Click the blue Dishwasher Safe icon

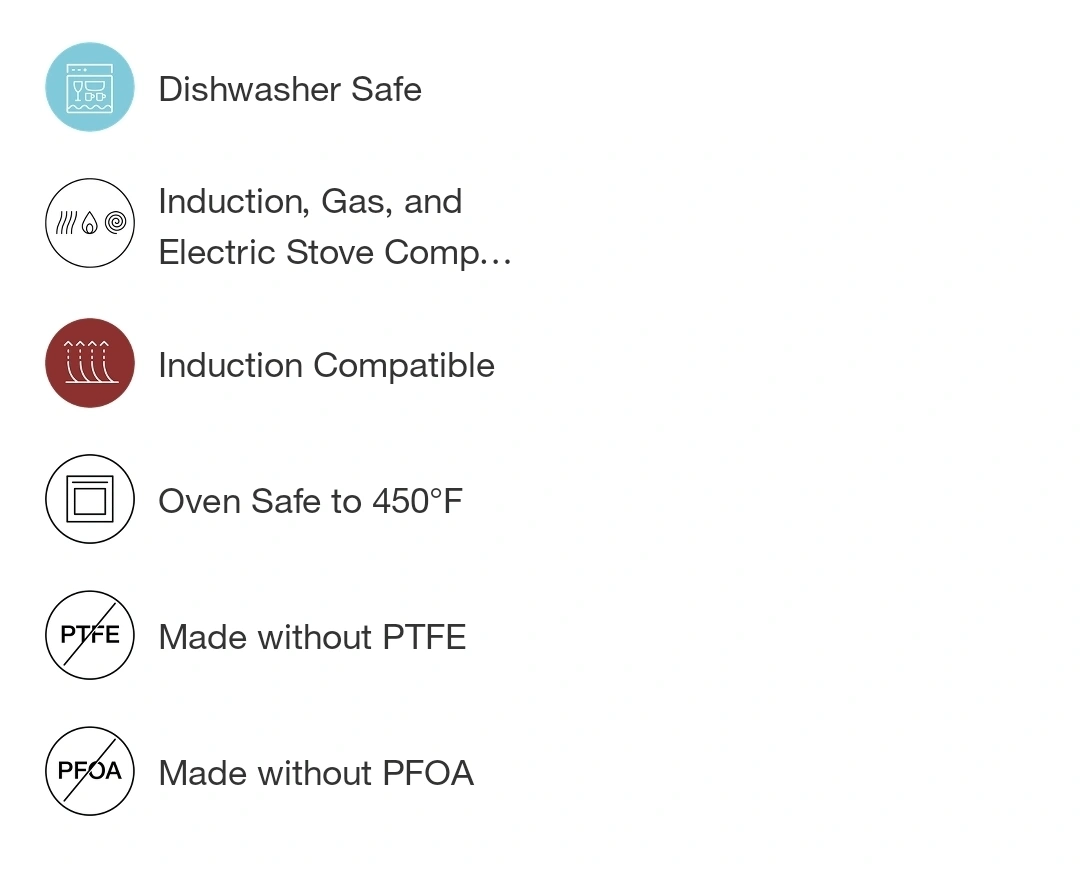point(90,87)
